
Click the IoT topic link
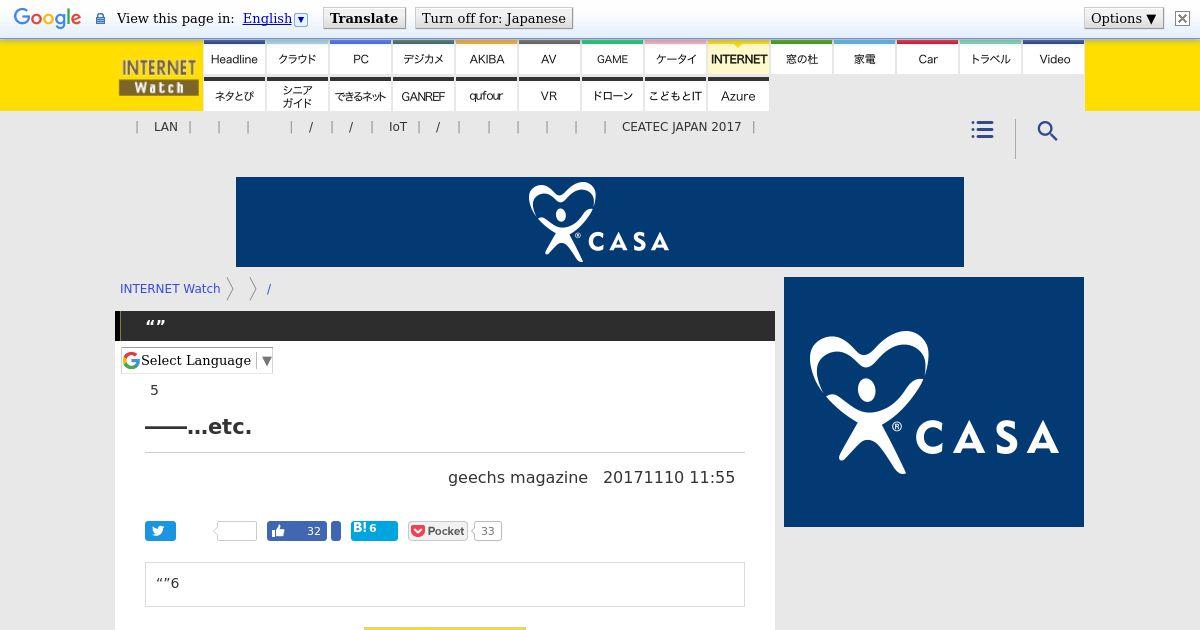click(398, 127)
